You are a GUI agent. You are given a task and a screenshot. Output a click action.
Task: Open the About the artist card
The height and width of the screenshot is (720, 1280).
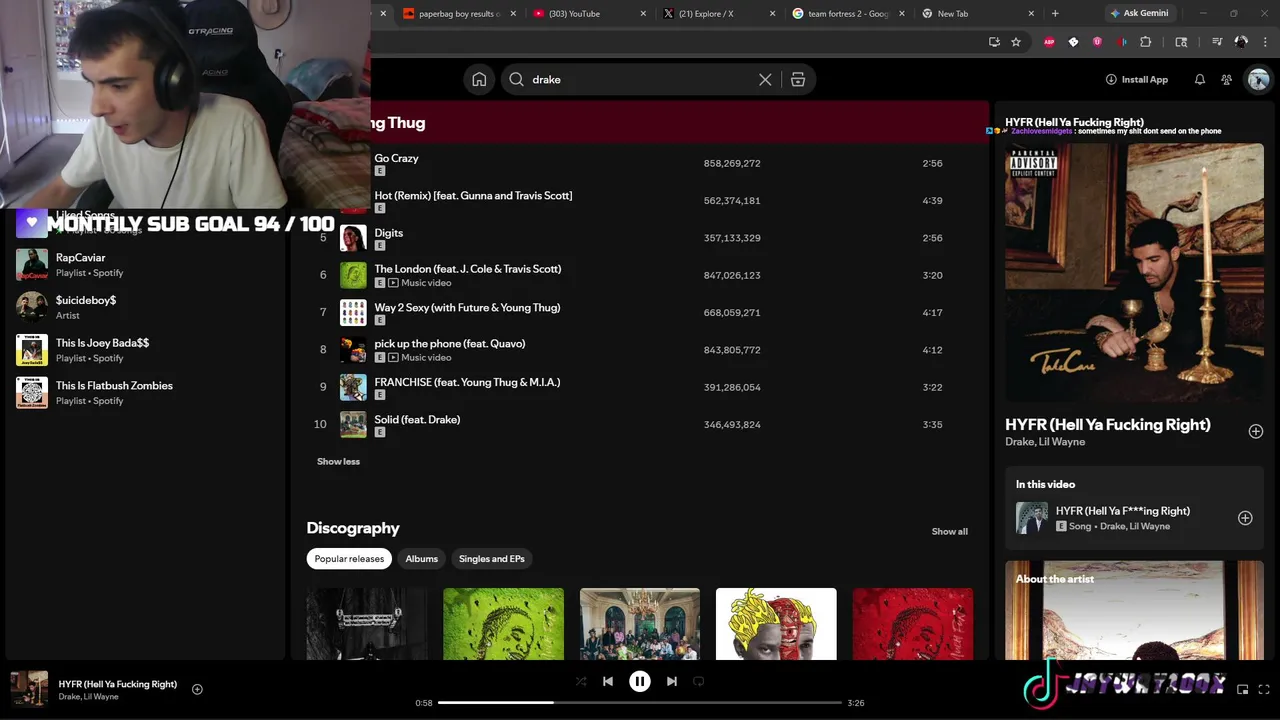tap(1134, 610)
